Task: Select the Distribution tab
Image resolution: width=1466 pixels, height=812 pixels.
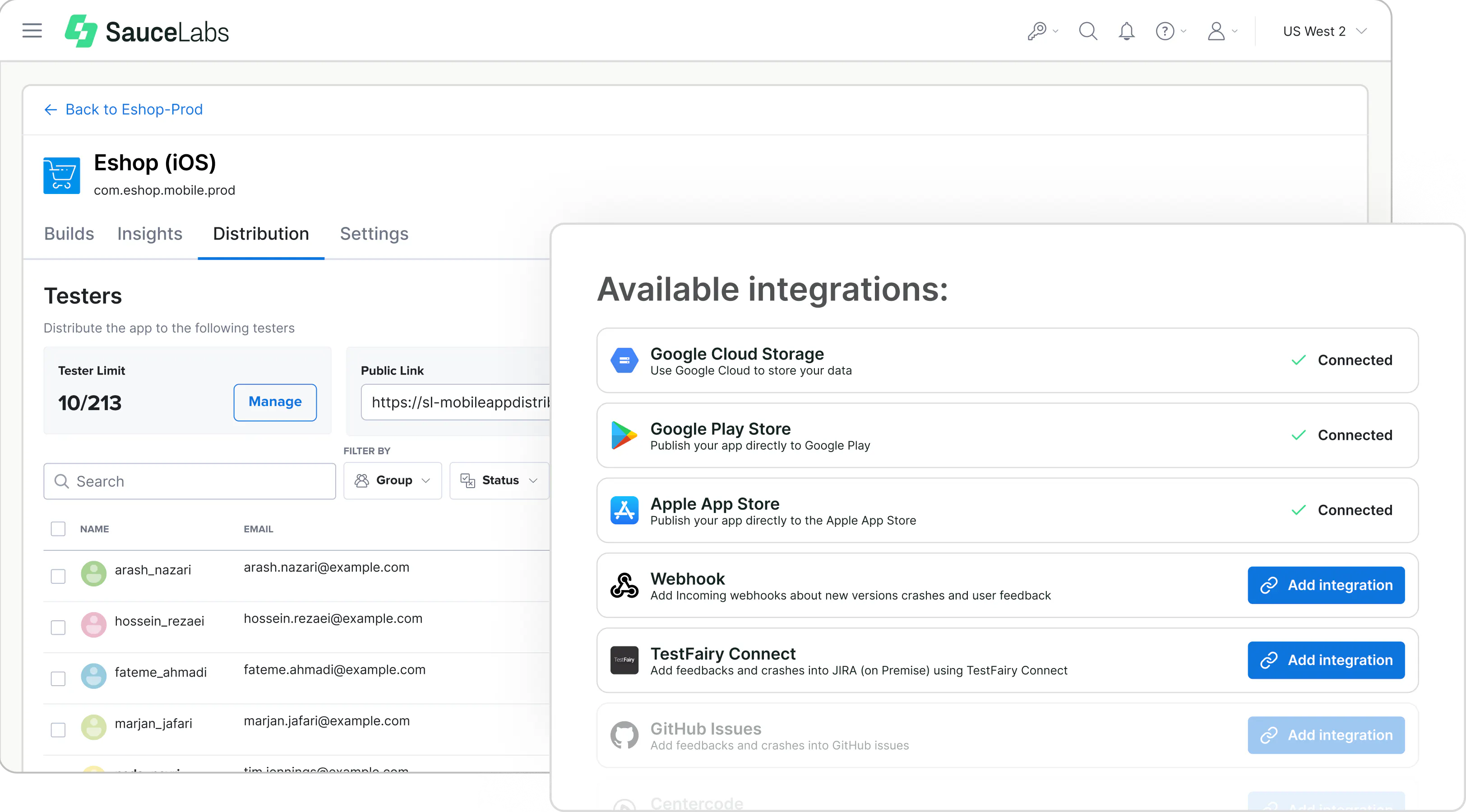Action: point(261,234)
